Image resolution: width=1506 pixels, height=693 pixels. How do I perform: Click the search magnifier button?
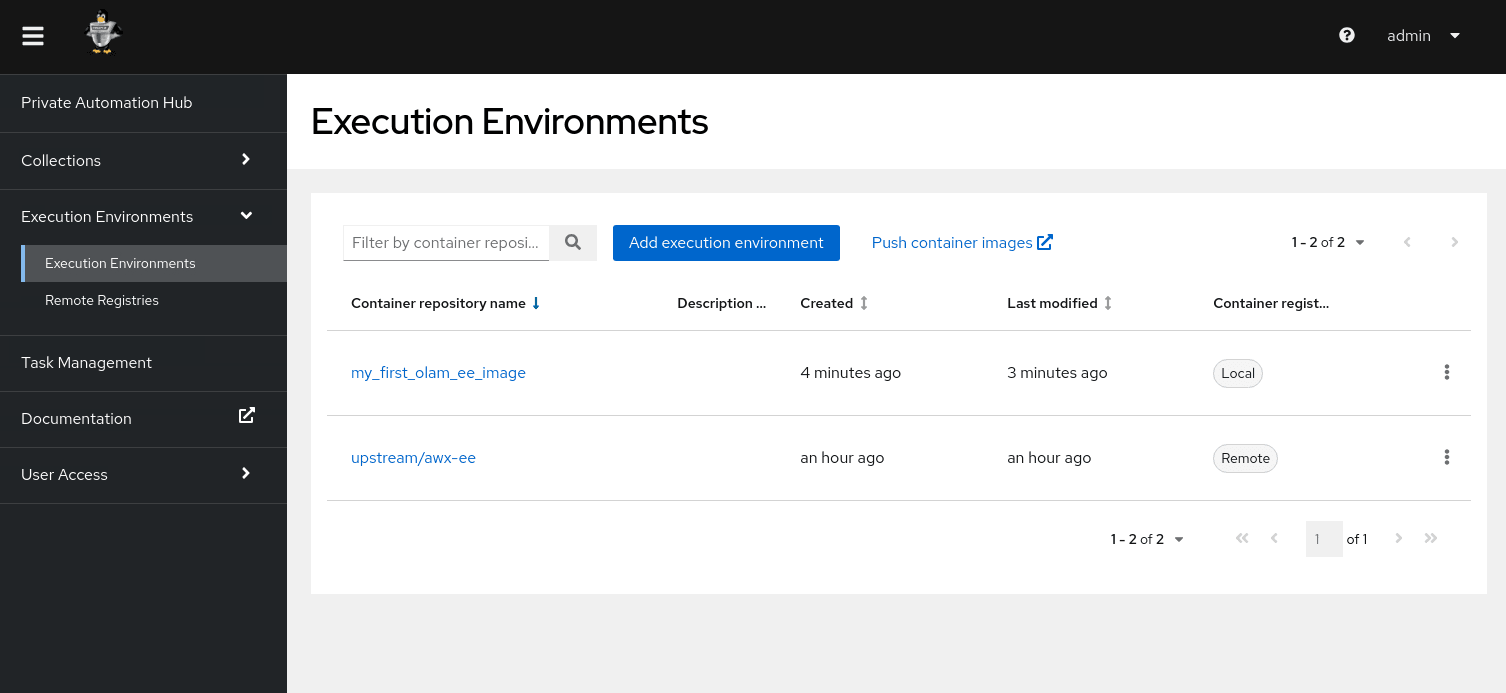[573, 242]
